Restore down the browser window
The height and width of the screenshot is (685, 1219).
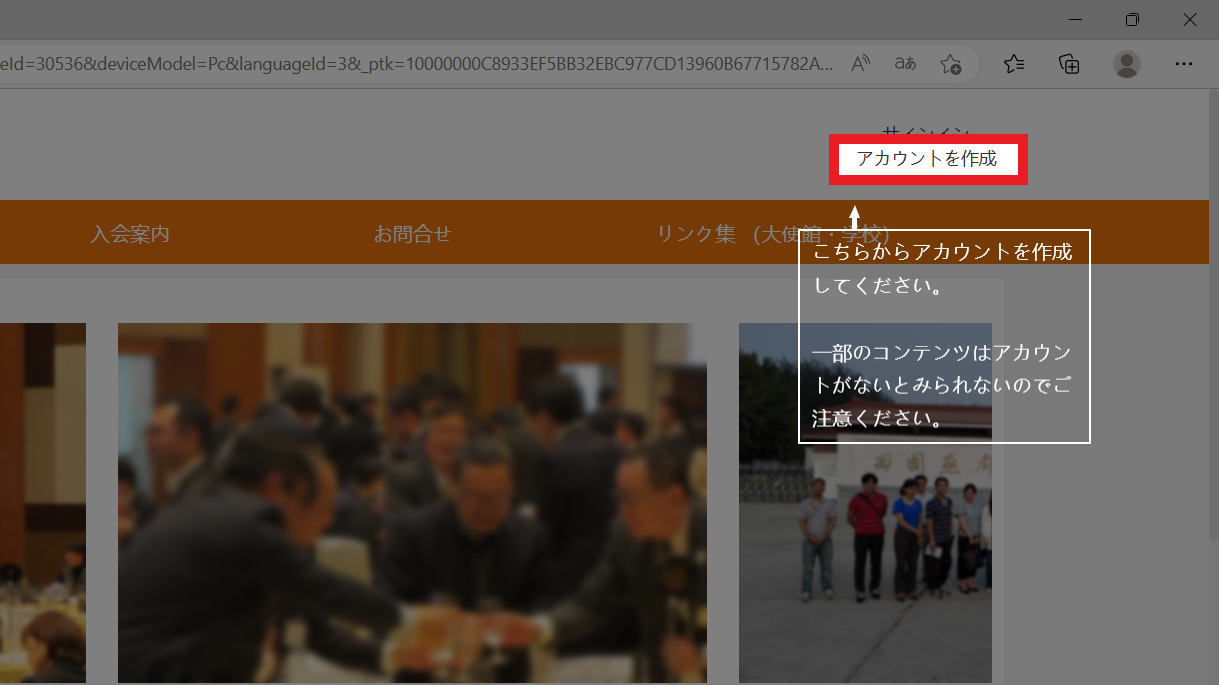[1132, 19]
